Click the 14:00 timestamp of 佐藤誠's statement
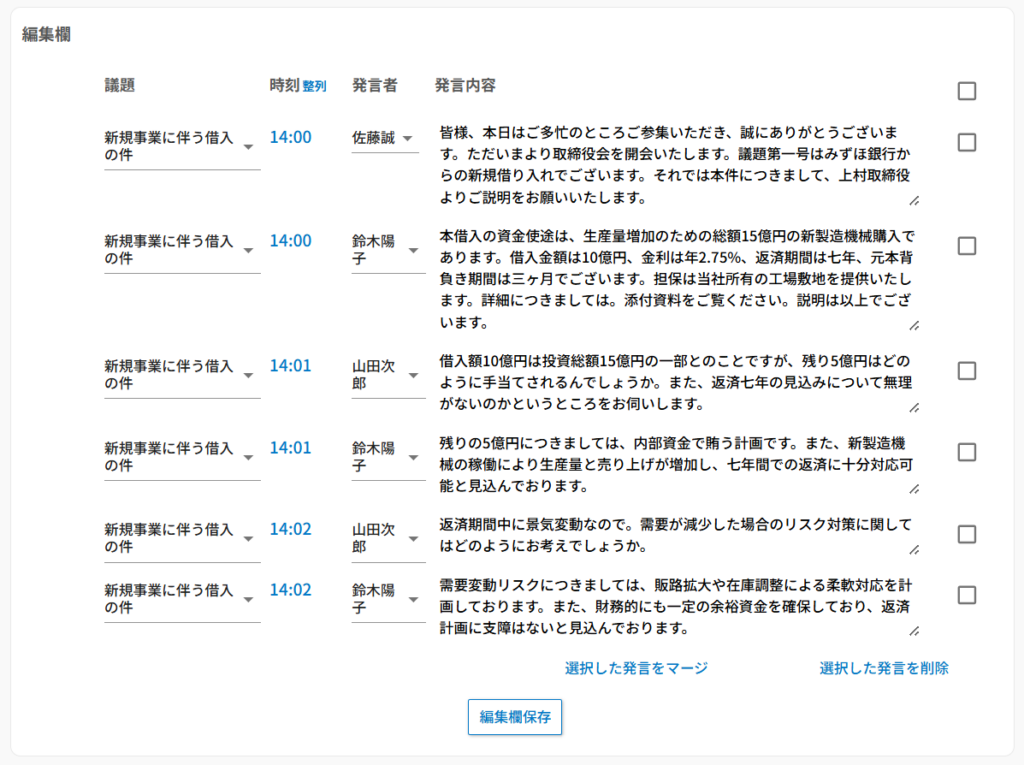The height and width of the screenshot is (765, 1024). [290, 137]
